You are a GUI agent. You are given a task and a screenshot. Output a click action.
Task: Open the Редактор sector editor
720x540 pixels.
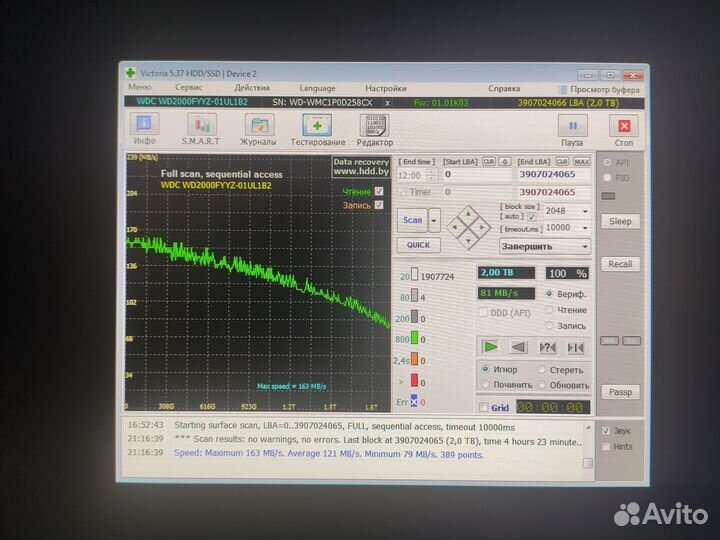(375, 129)
